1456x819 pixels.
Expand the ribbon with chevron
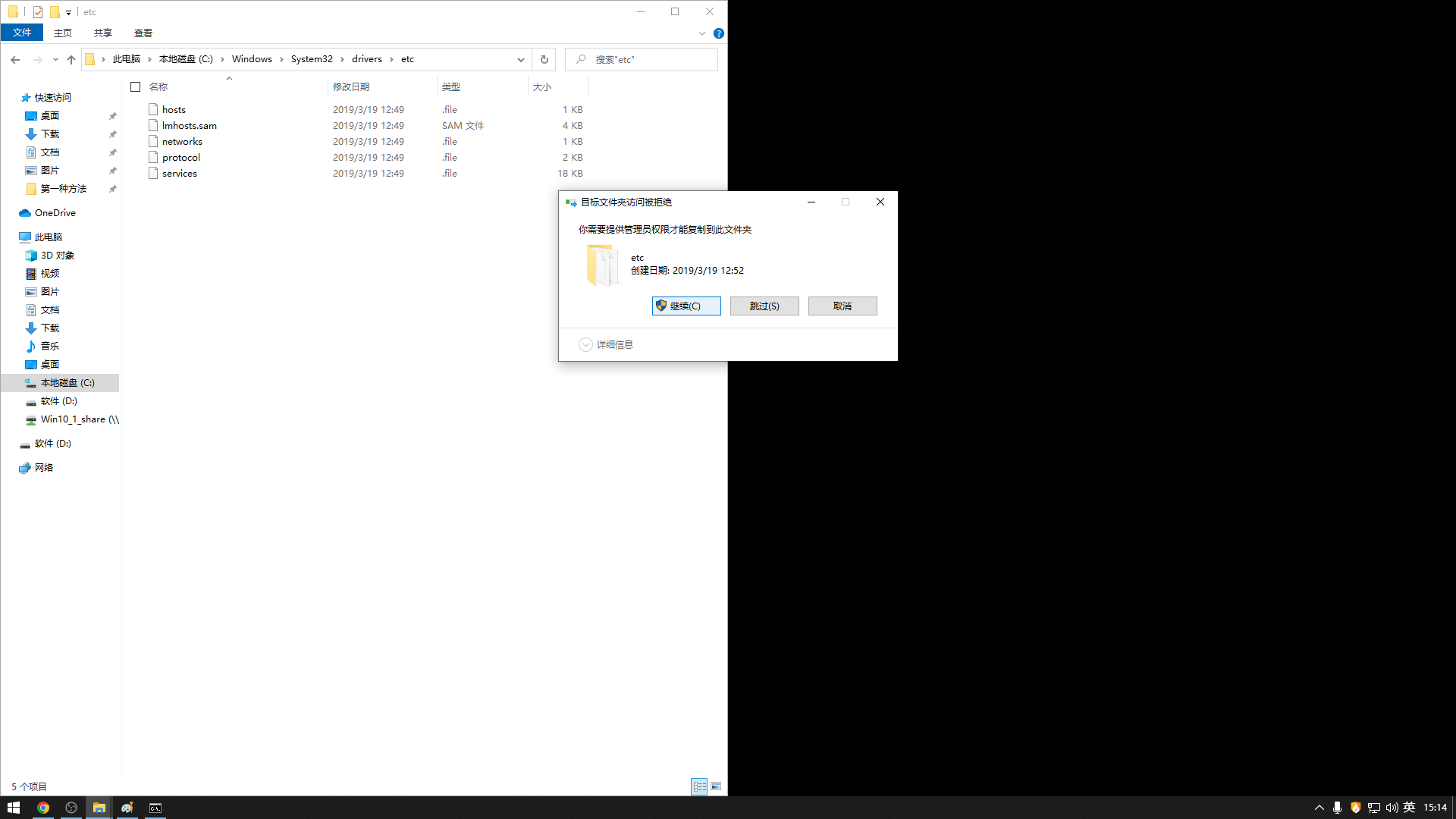tap(702, 33)
